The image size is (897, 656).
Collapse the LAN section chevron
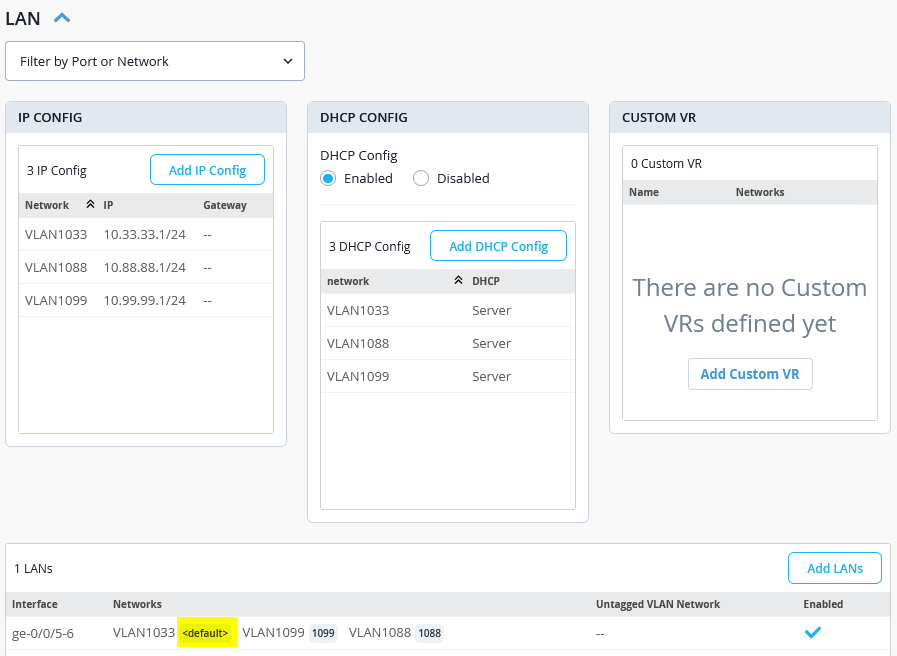pos(62,18)
